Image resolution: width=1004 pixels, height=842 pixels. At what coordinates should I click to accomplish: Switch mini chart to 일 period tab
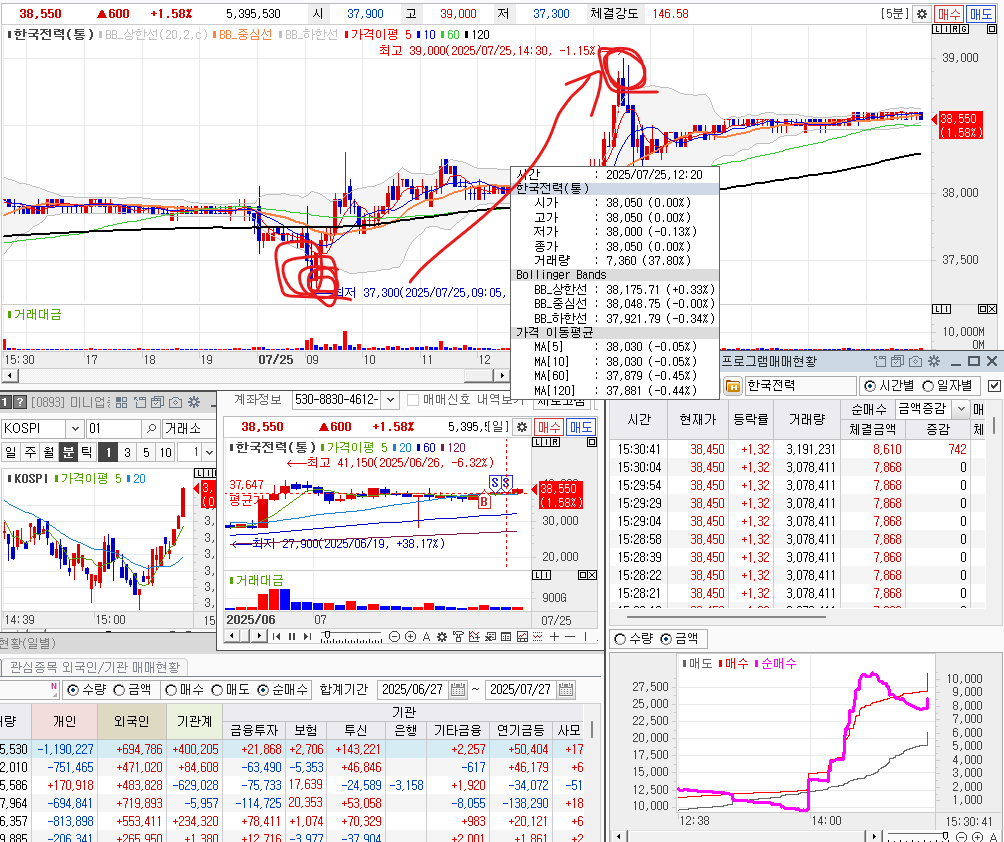(10, 452)
